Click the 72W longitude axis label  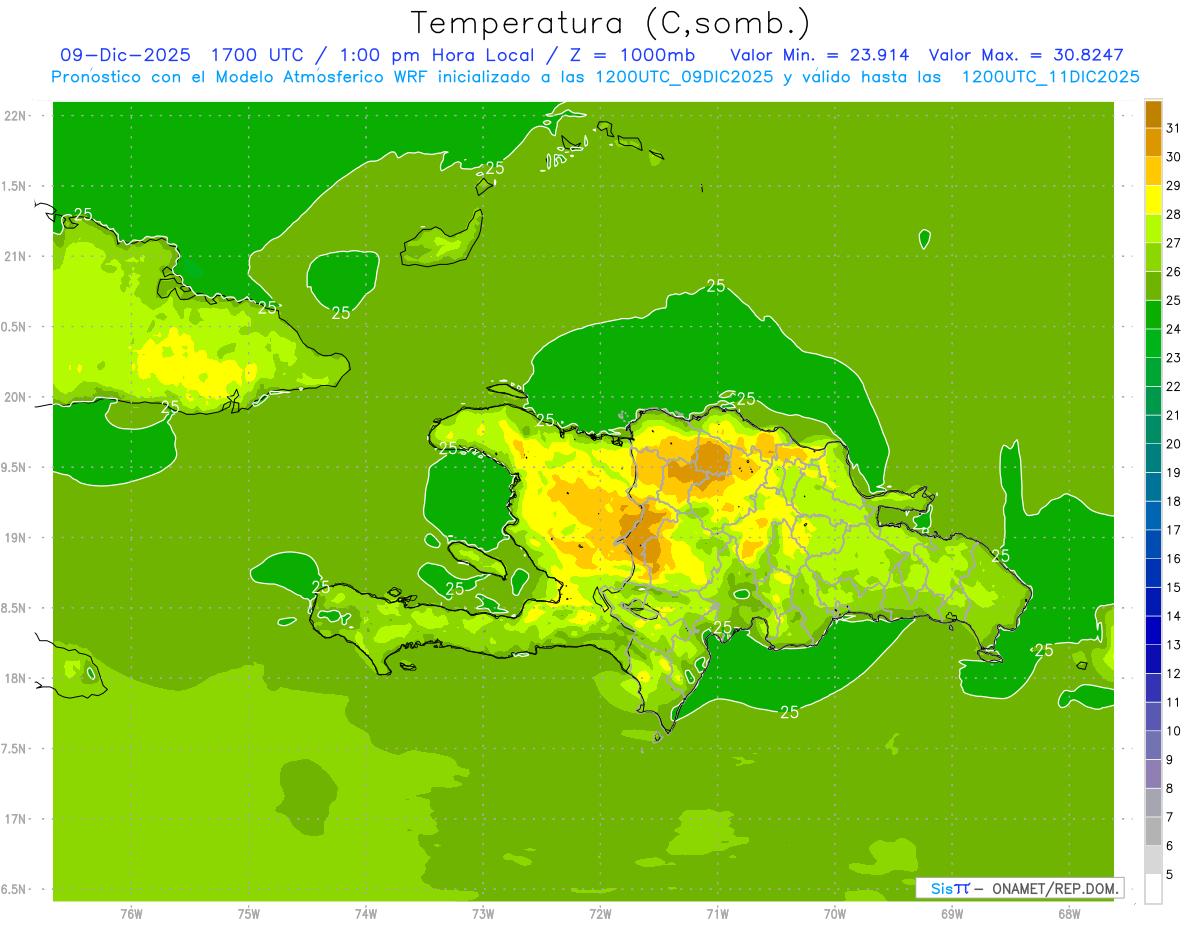pyautogui.click(x=600, y=913)
